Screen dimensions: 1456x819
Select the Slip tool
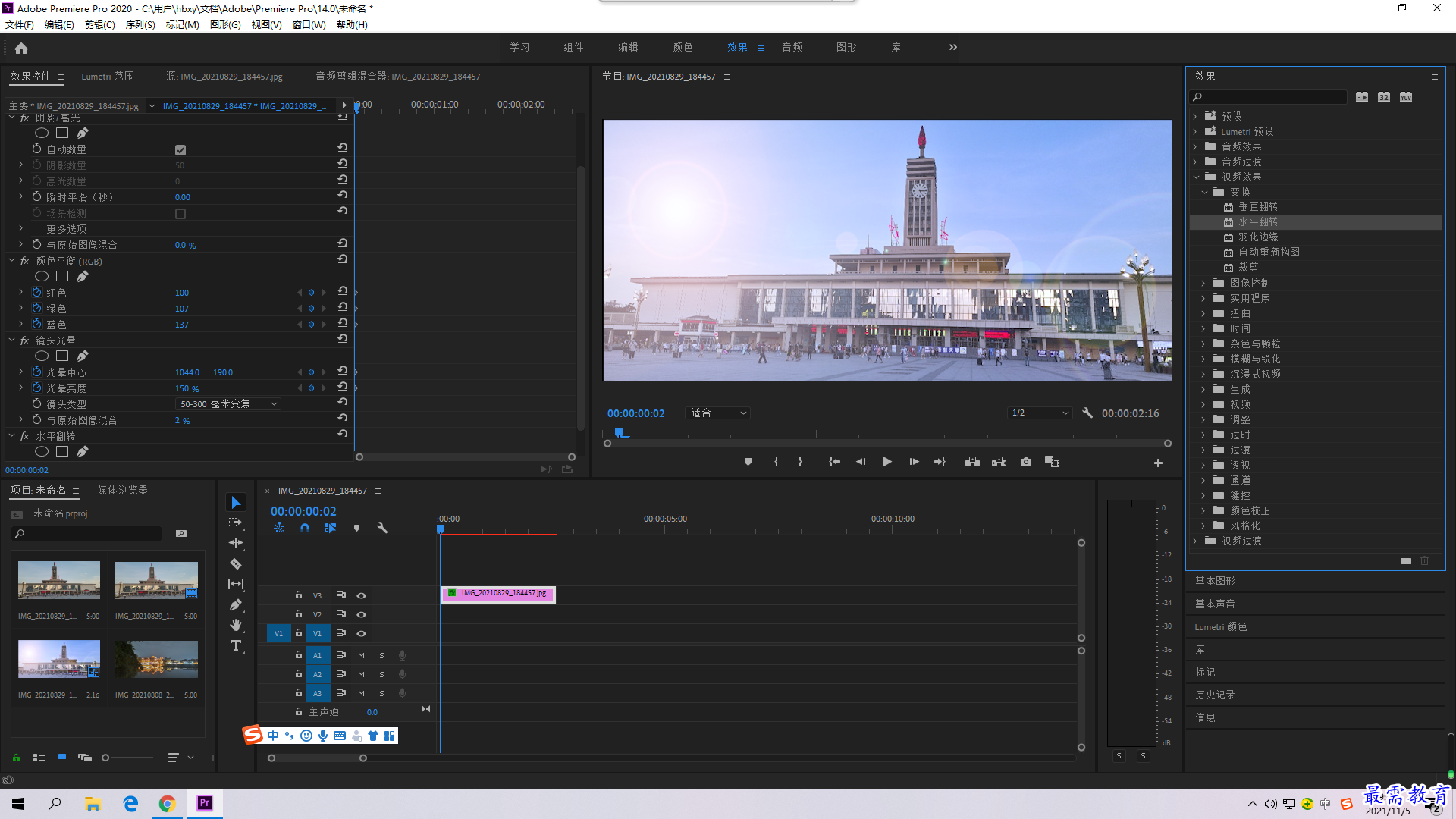pos(236,584)
